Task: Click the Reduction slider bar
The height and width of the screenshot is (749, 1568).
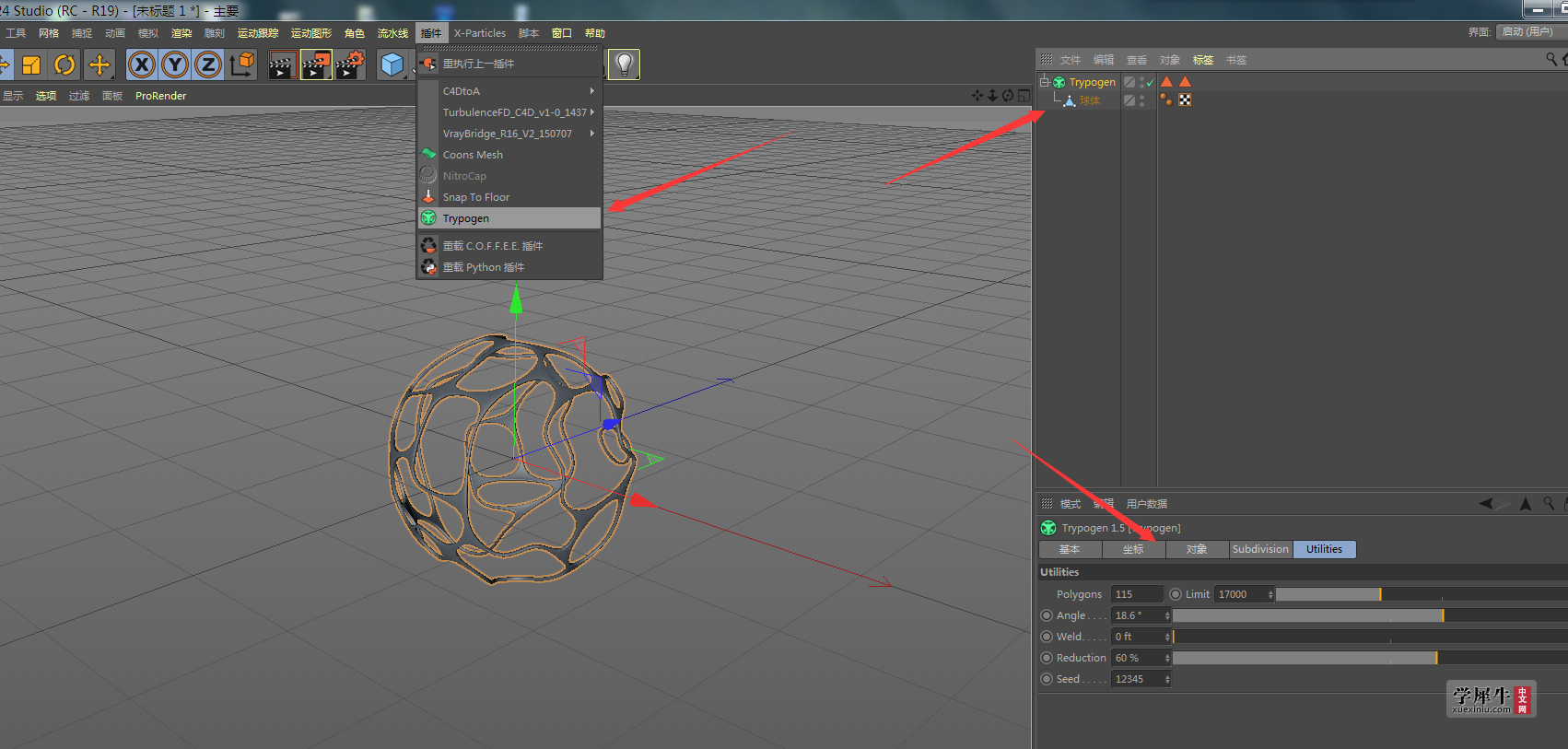Action: coord(1370,658)
